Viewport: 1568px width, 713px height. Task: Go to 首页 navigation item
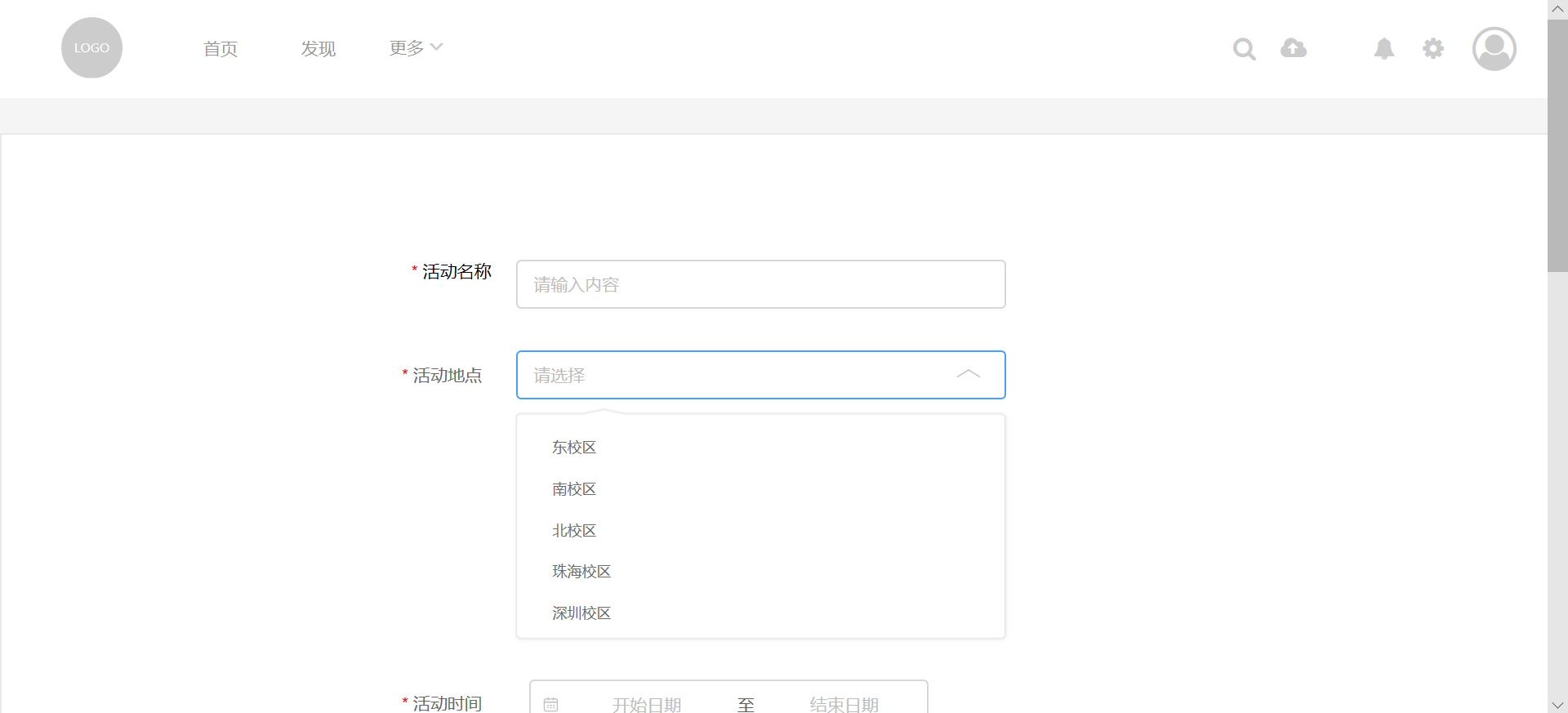click(220, 49)
